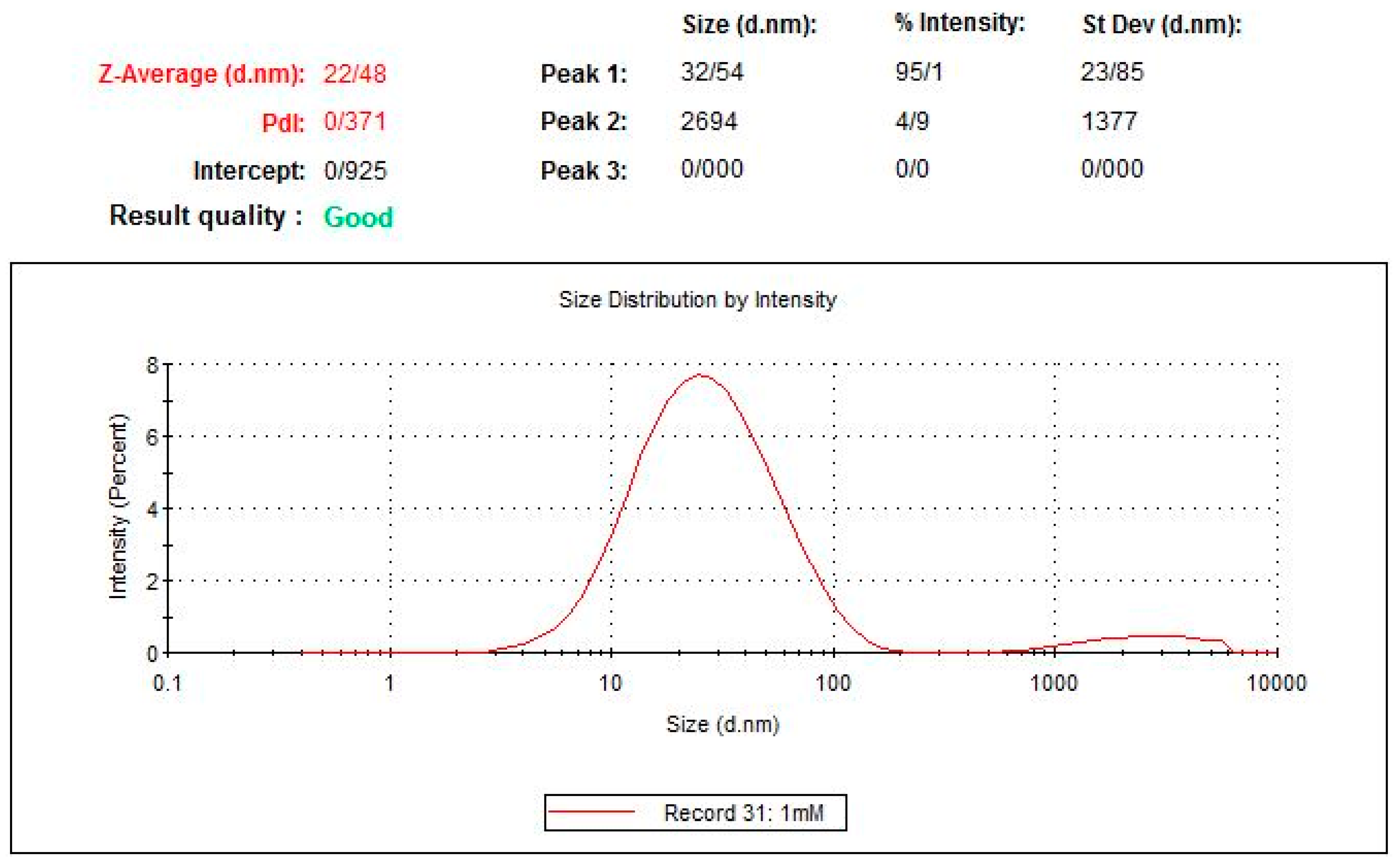
Task: Click Peak 3 intensity value 0/0
Action: (912, 169)
